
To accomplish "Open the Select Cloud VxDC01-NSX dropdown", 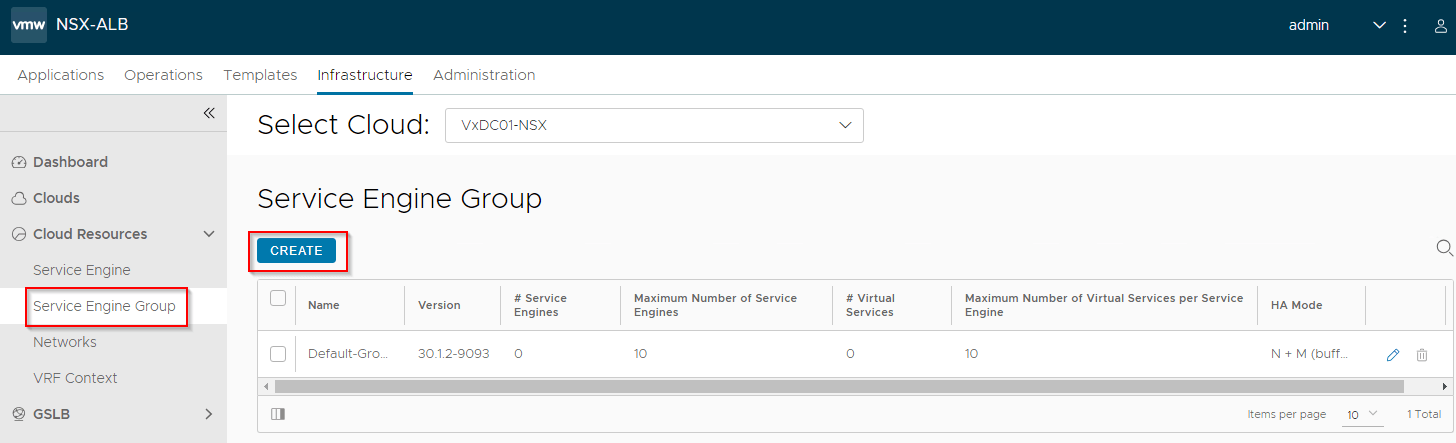I will click(654, 126).
